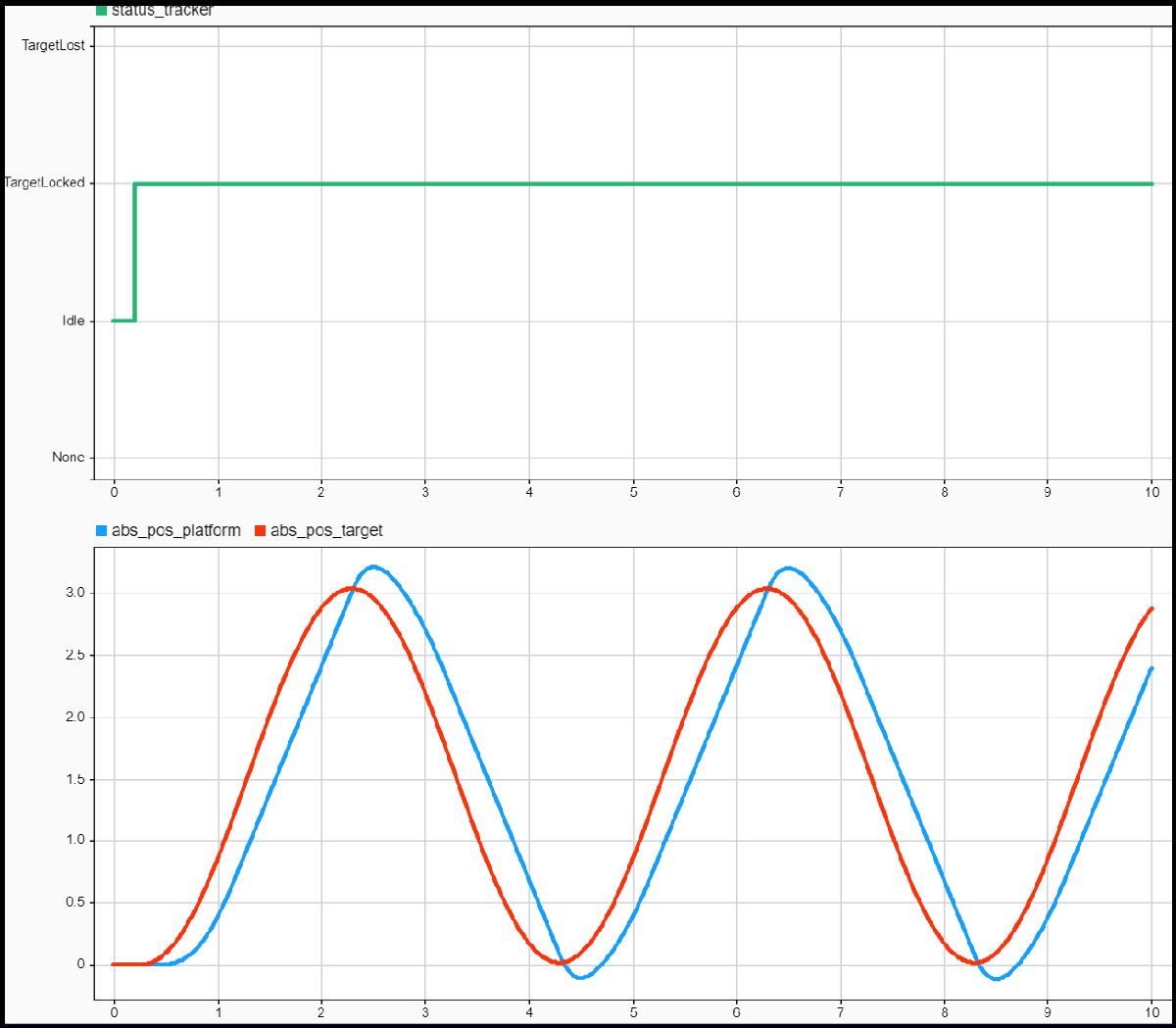Click the first blue peak near time 2.5

point(373,566)
